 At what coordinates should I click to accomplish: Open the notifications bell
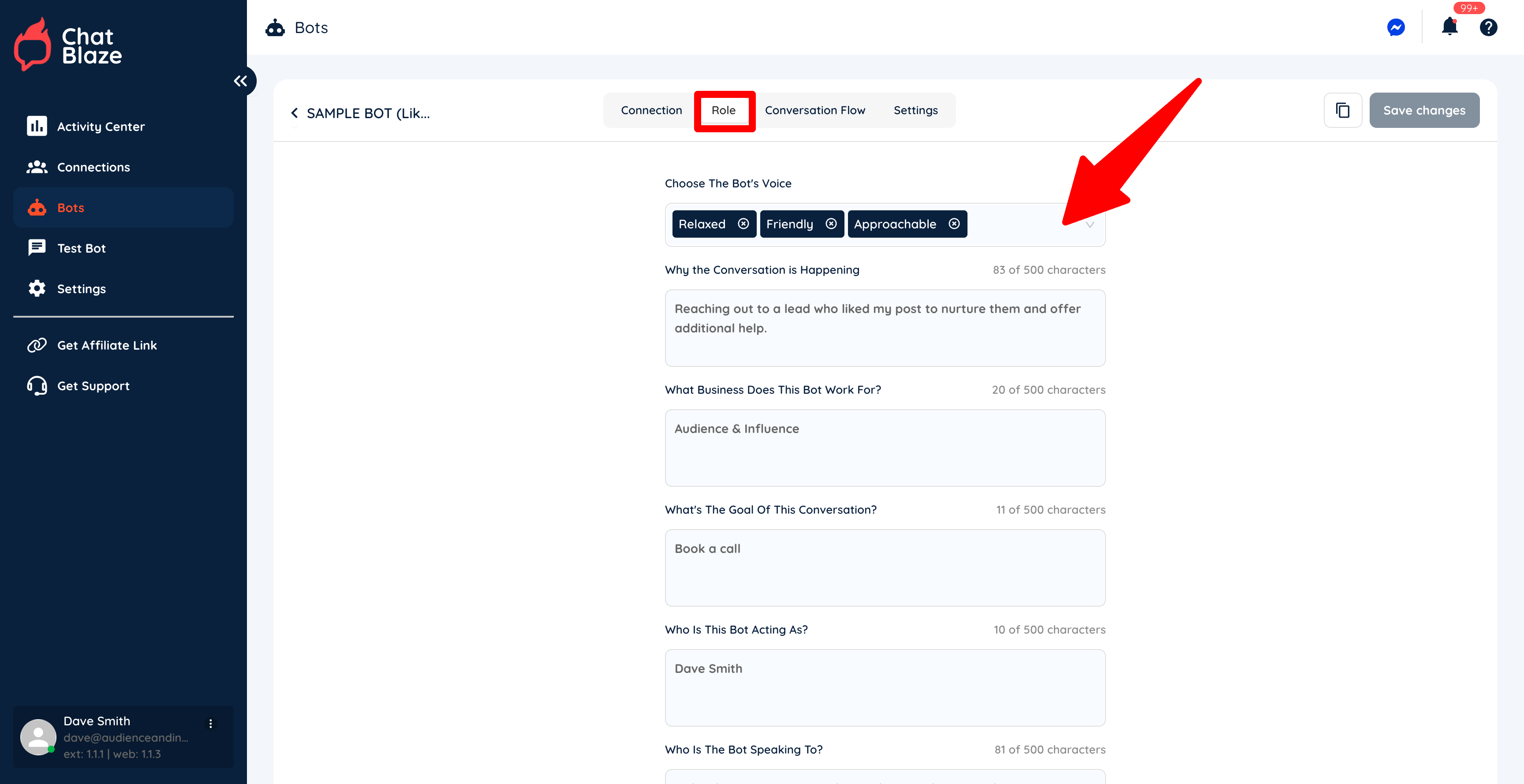[x=1449, y=26]
